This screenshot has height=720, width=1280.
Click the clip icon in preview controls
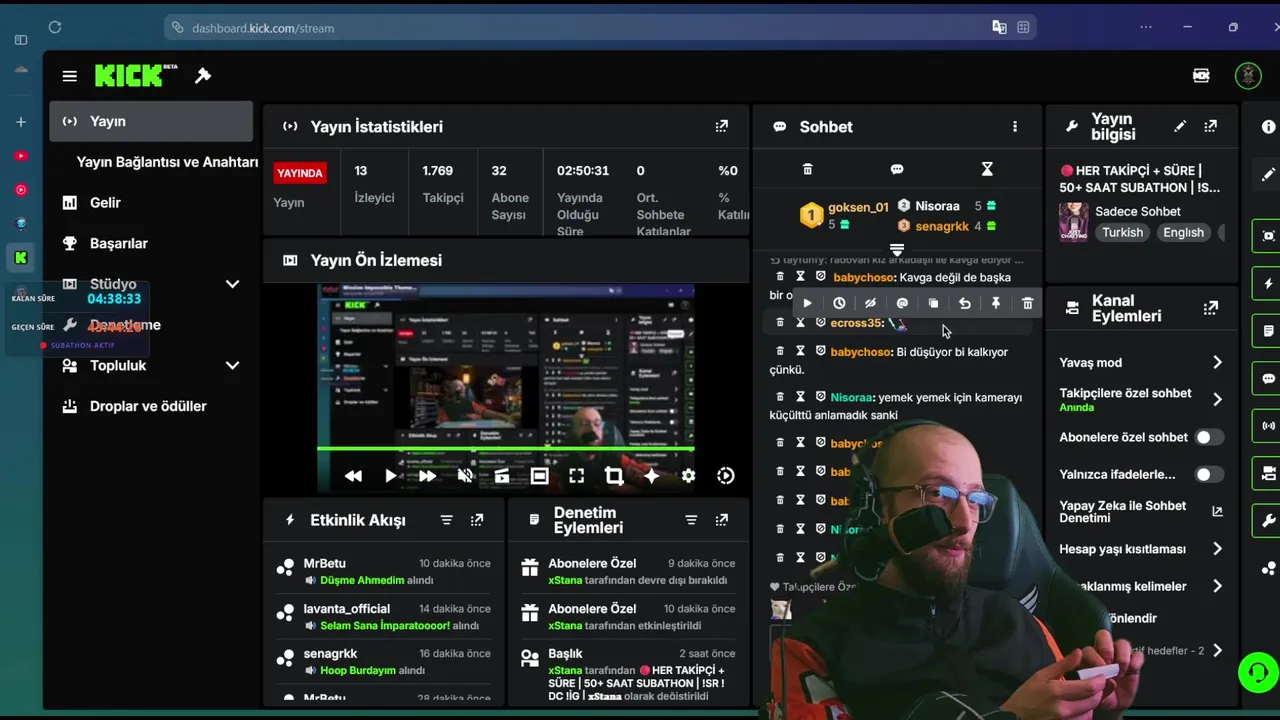502,476
